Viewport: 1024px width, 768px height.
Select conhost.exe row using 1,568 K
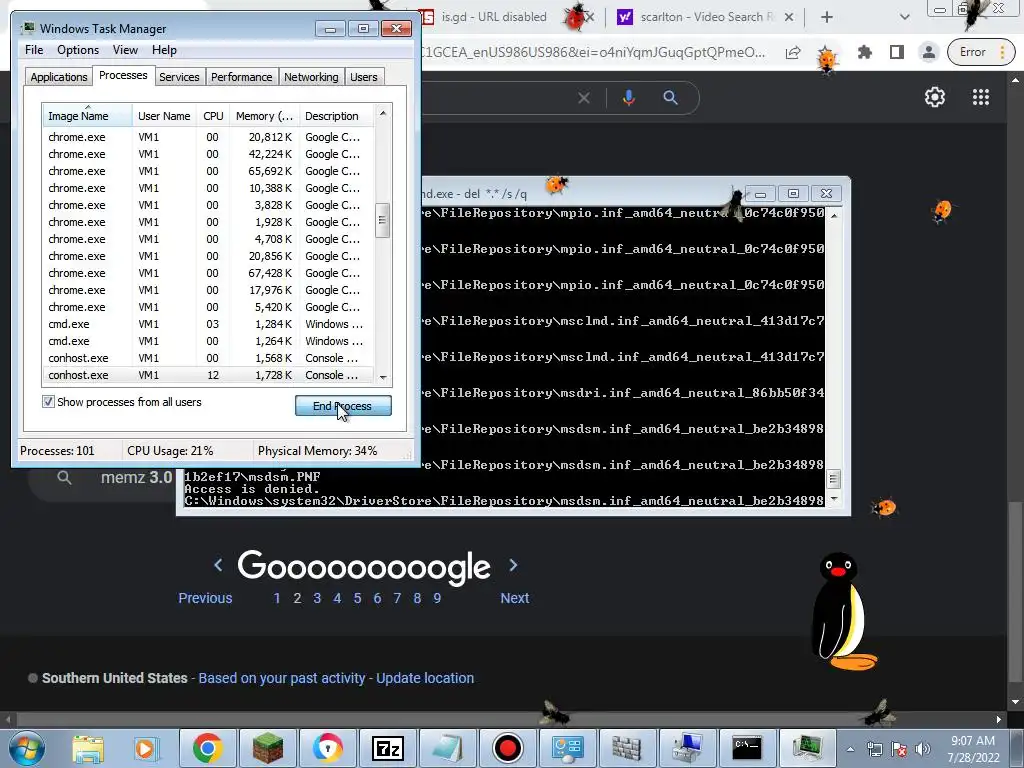[209, 358]
